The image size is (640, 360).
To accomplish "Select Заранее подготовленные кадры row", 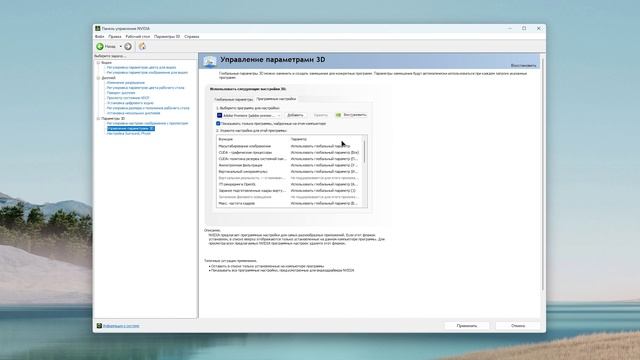I will click(x=289, y=191).
